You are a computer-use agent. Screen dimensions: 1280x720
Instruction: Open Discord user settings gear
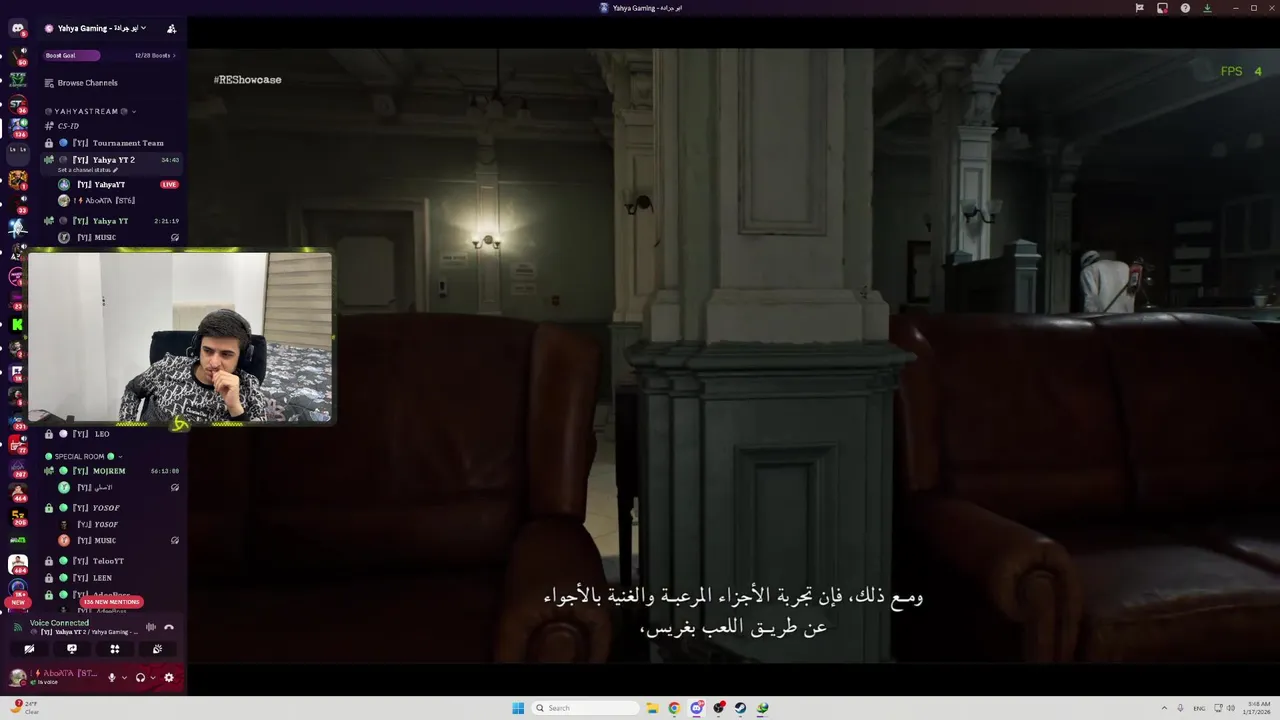pos(169,677)
